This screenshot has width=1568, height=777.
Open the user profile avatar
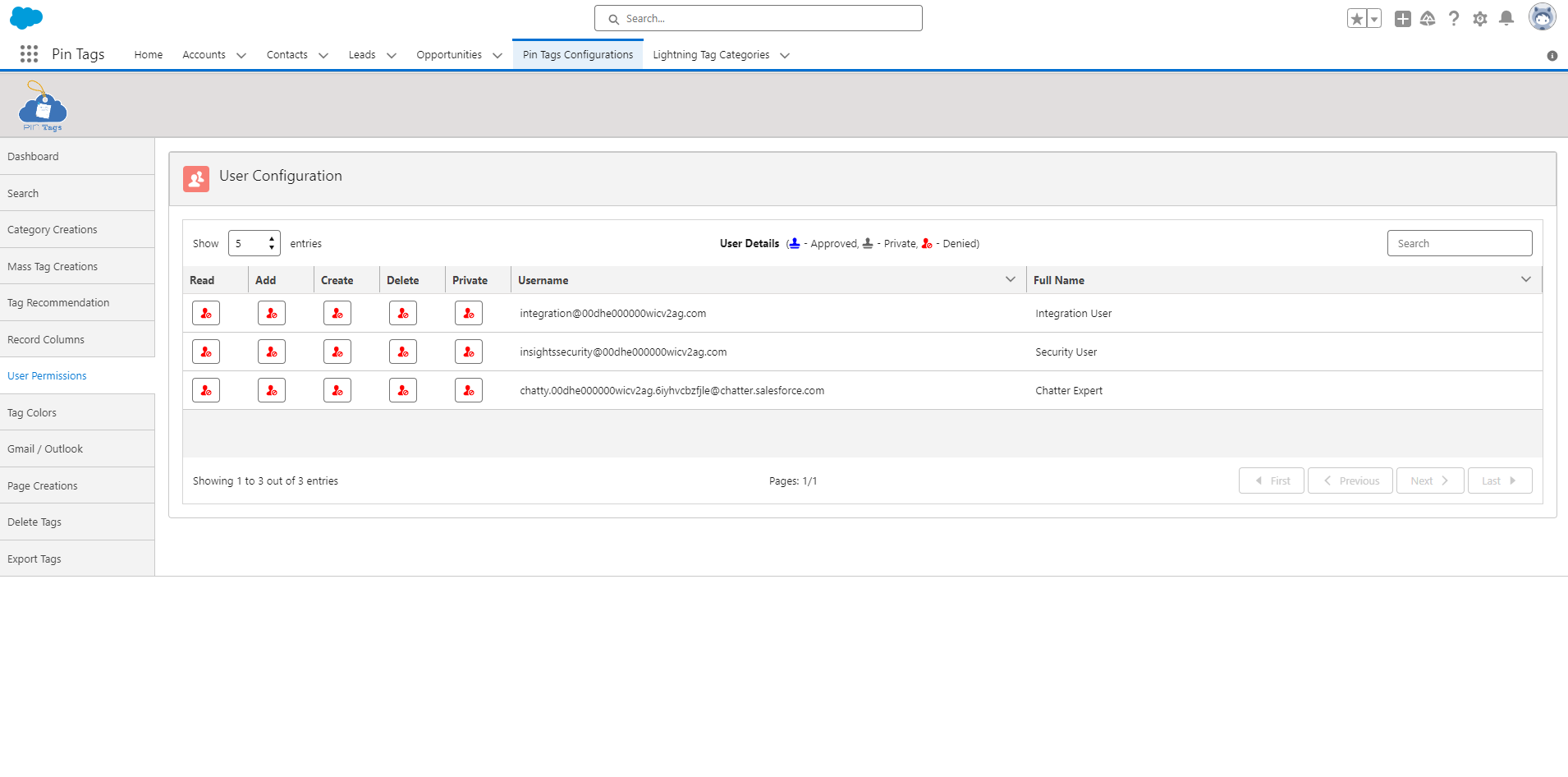(1543, 16)
